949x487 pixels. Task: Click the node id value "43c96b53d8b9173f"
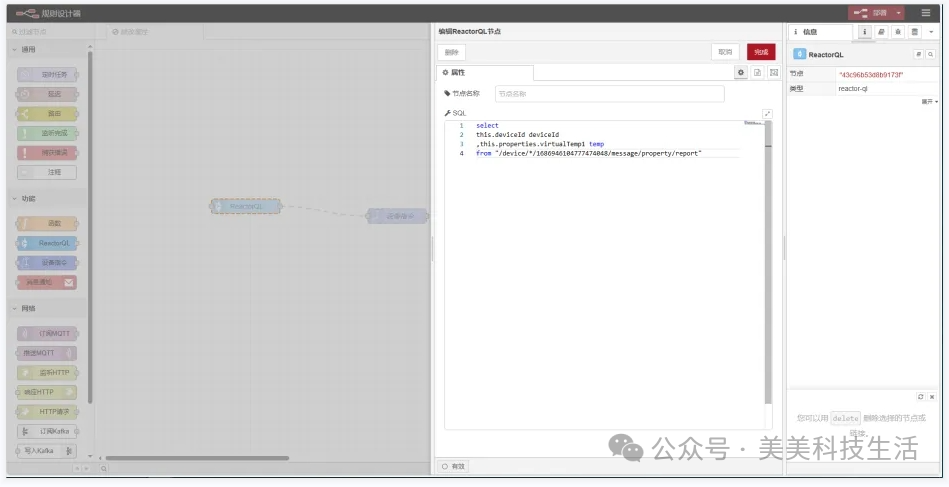click(870, 74)
